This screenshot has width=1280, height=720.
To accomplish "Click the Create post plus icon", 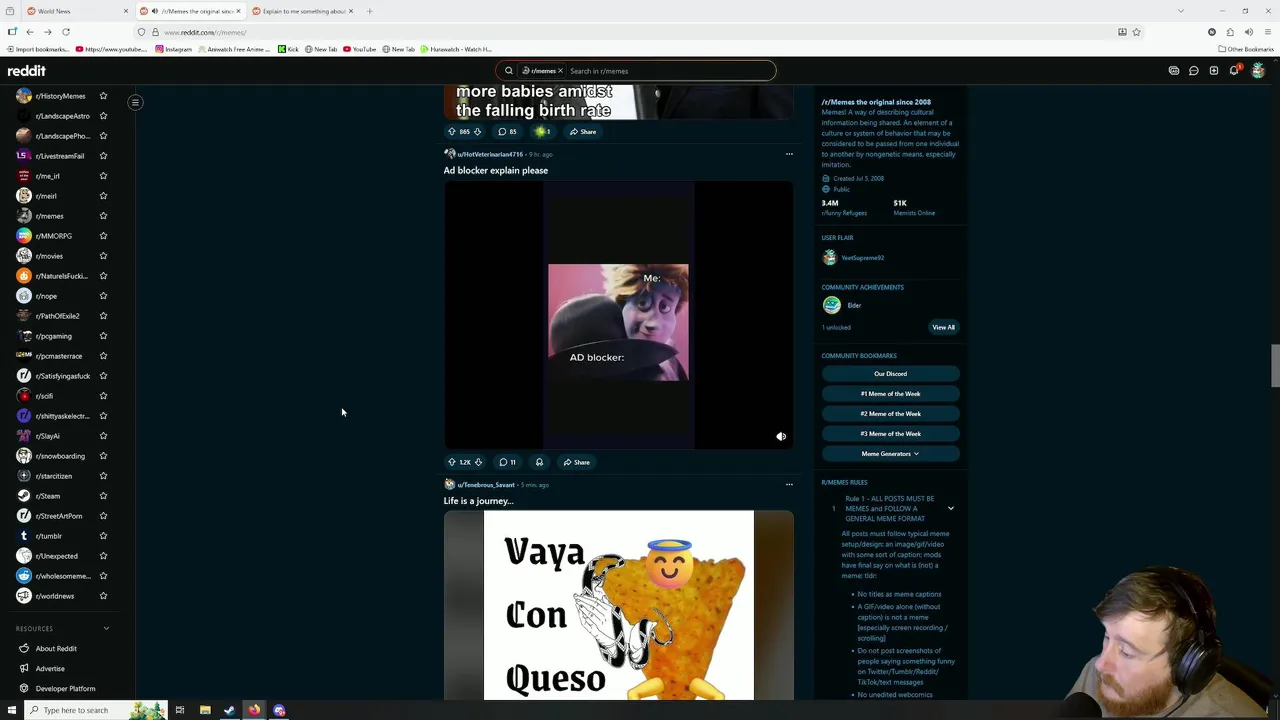I will point(1214,71).
